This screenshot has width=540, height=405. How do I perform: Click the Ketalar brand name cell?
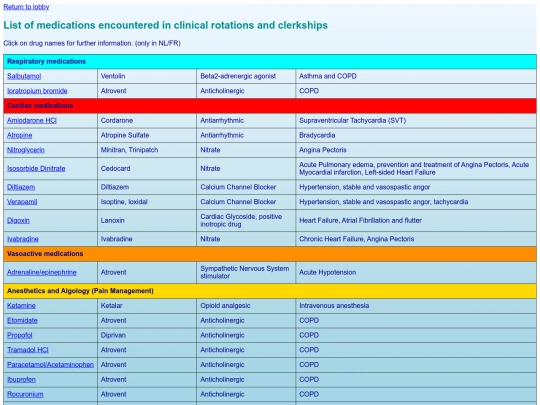pyautogui.click(x=147, y=306)
